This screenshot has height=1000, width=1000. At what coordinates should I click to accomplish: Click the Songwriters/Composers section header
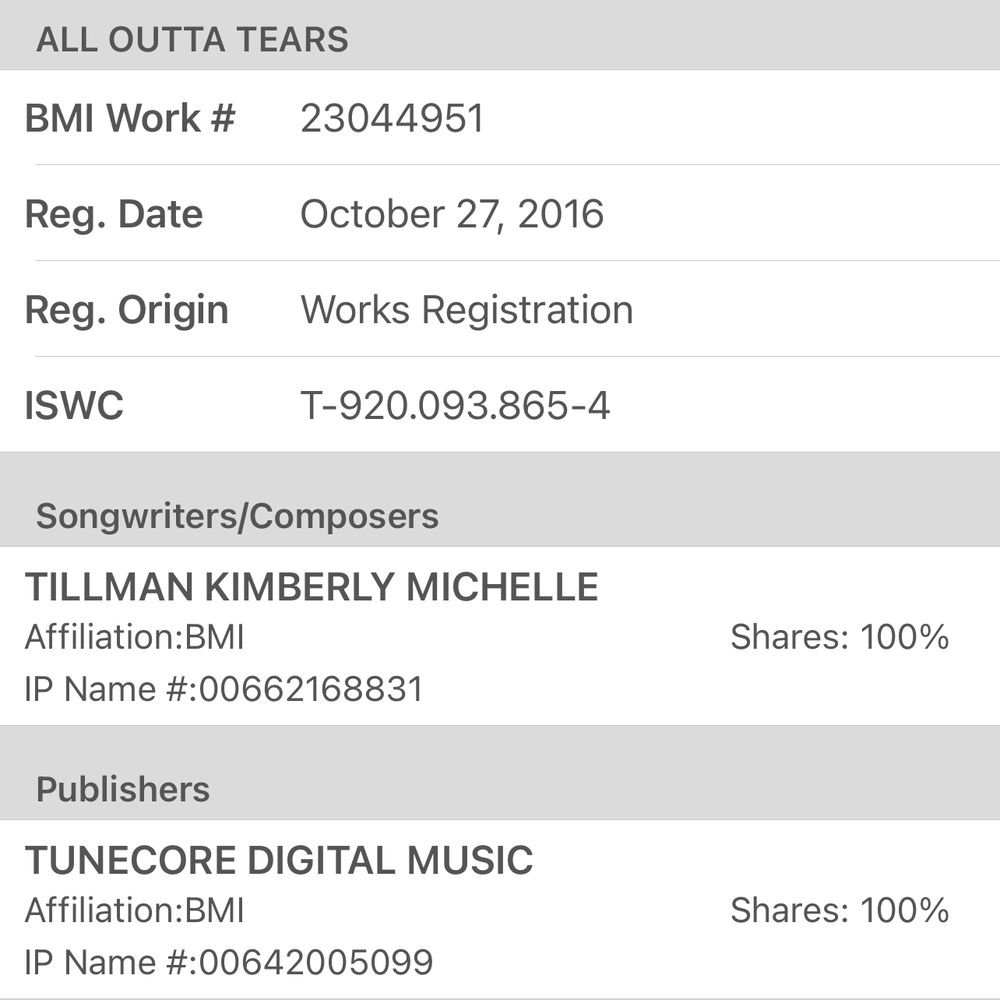[x=237, y=516]
